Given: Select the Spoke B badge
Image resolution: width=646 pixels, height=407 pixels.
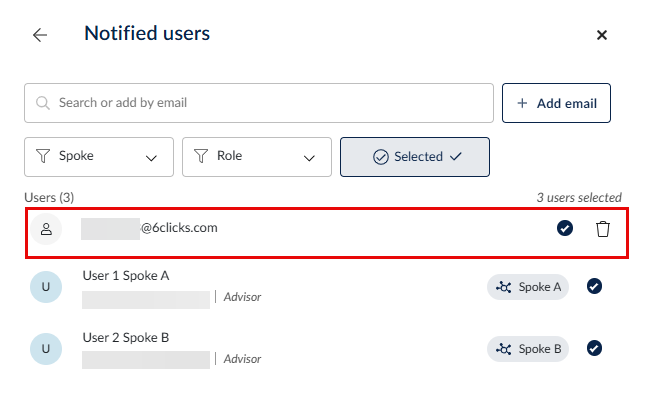Looking at the screenshot, I should tap(529, 349).
